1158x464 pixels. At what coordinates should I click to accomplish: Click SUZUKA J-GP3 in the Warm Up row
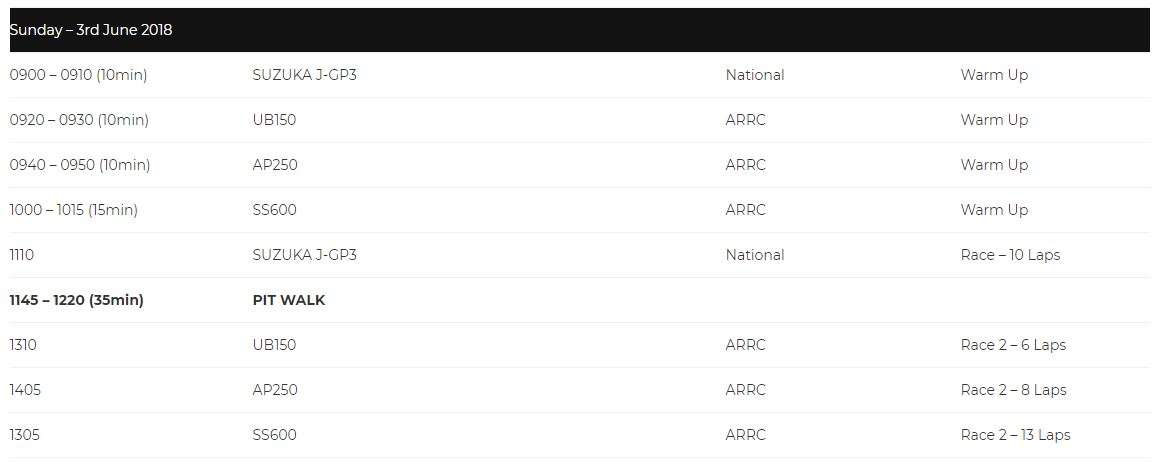tap(304, 75)
